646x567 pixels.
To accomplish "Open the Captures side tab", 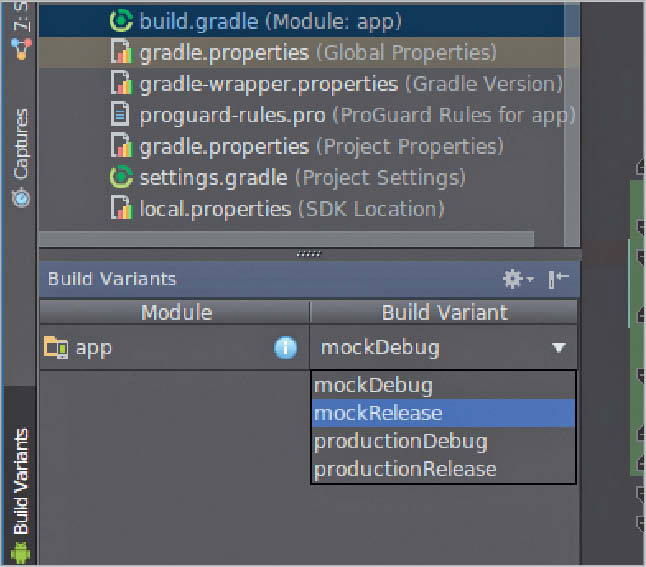I will pos(19,148).
